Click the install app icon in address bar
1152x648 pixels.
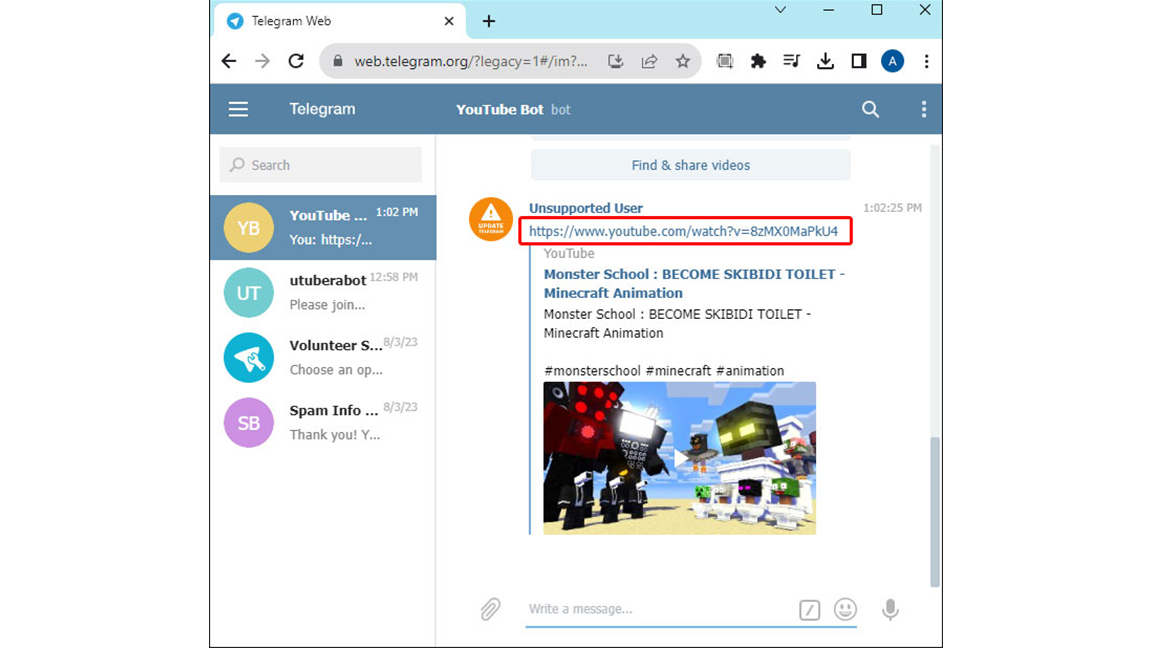tap(616, 61)
